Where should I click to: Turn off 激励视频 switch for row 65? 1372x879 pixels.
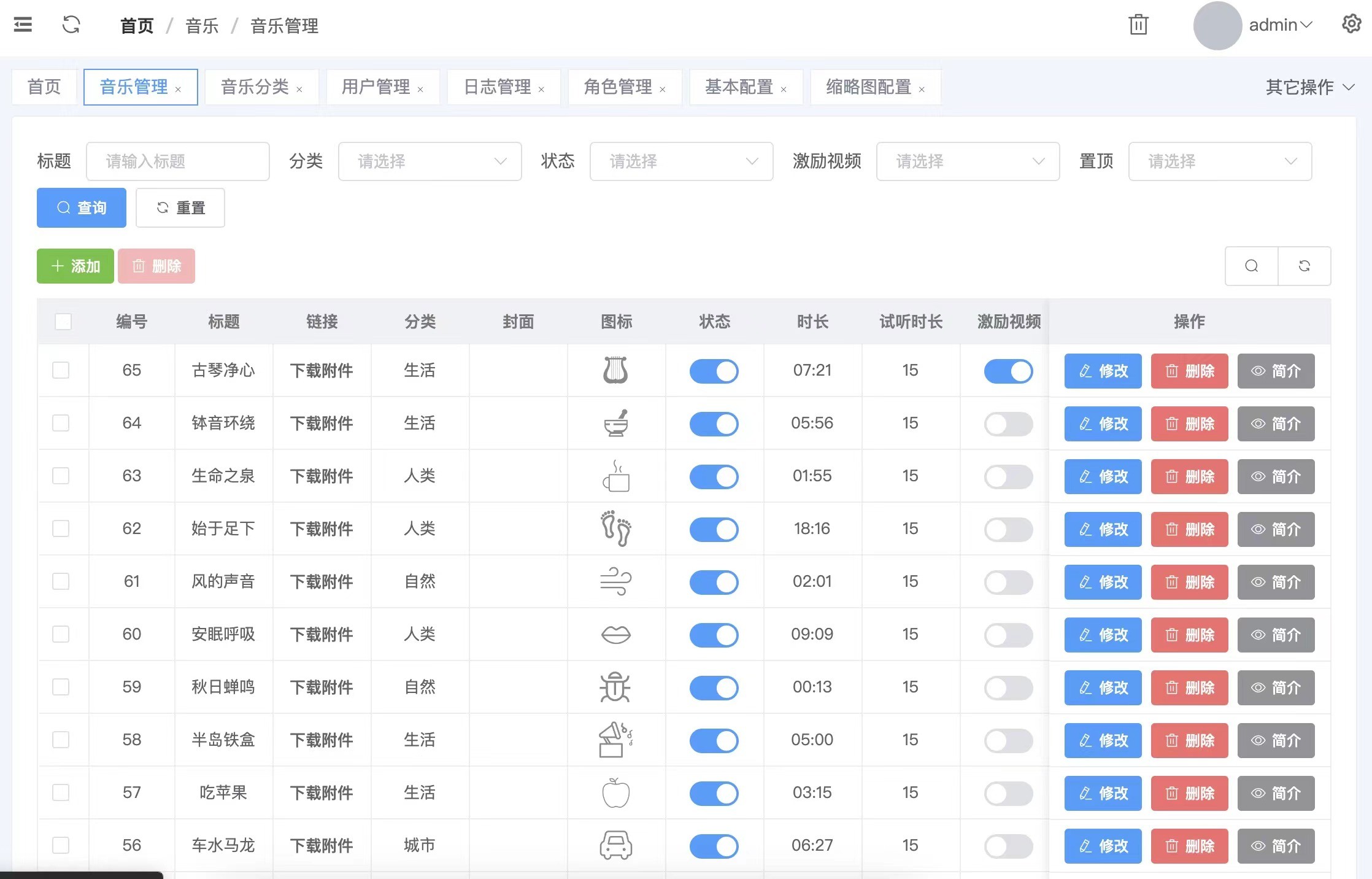click(1009, 371)
